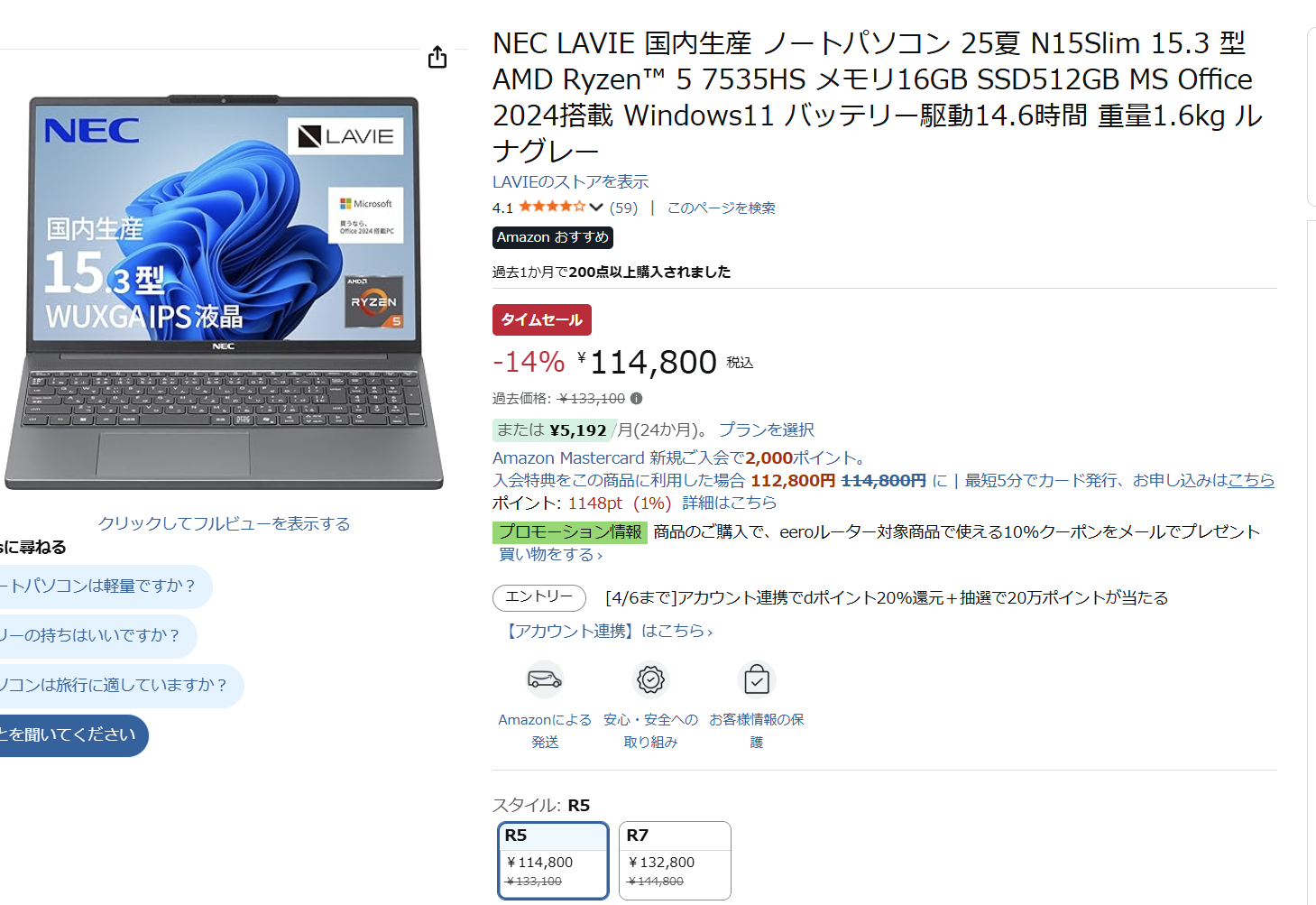
Task: Click the star rating icons
Action: click(x=552, y=208)
